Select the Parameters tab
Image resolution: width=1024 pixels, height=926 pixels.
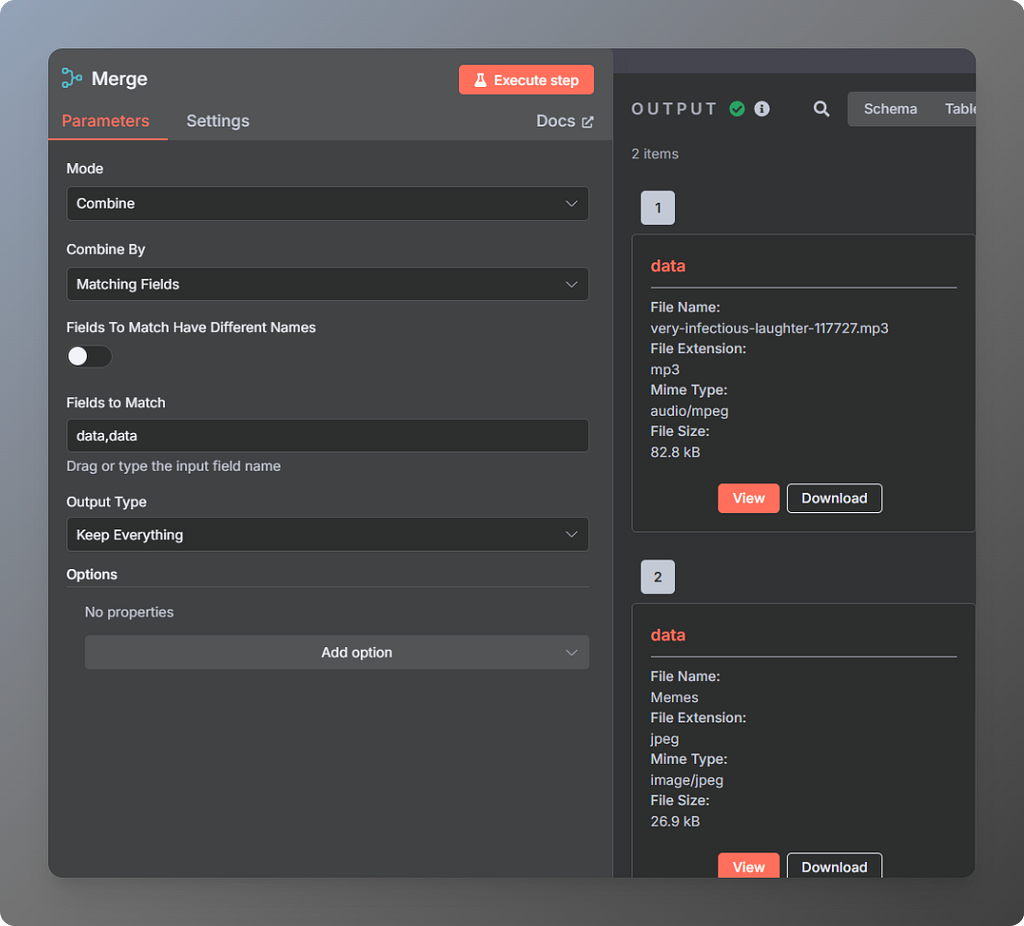click(x=107, y=120)
